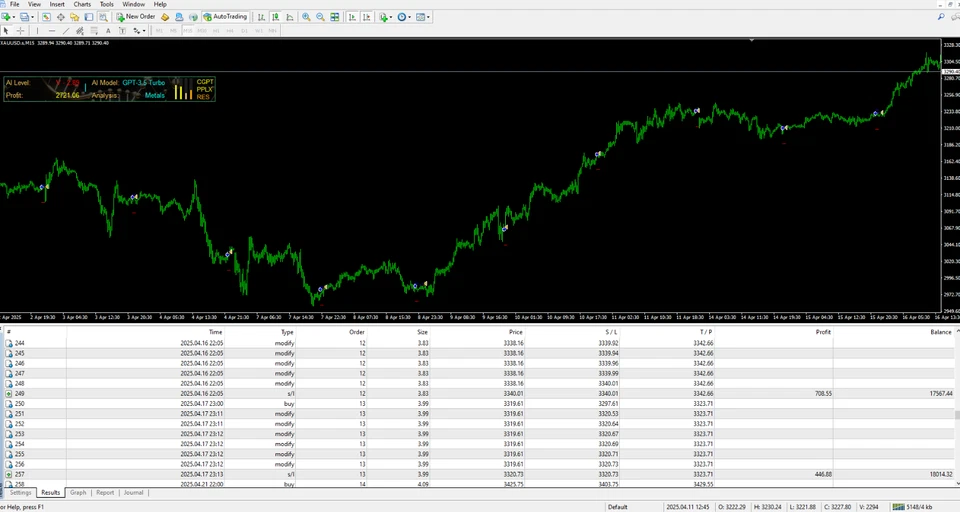Switch to the Graph tester tab
The height and width of the screenshot is (512, 960).
point(78,492)
